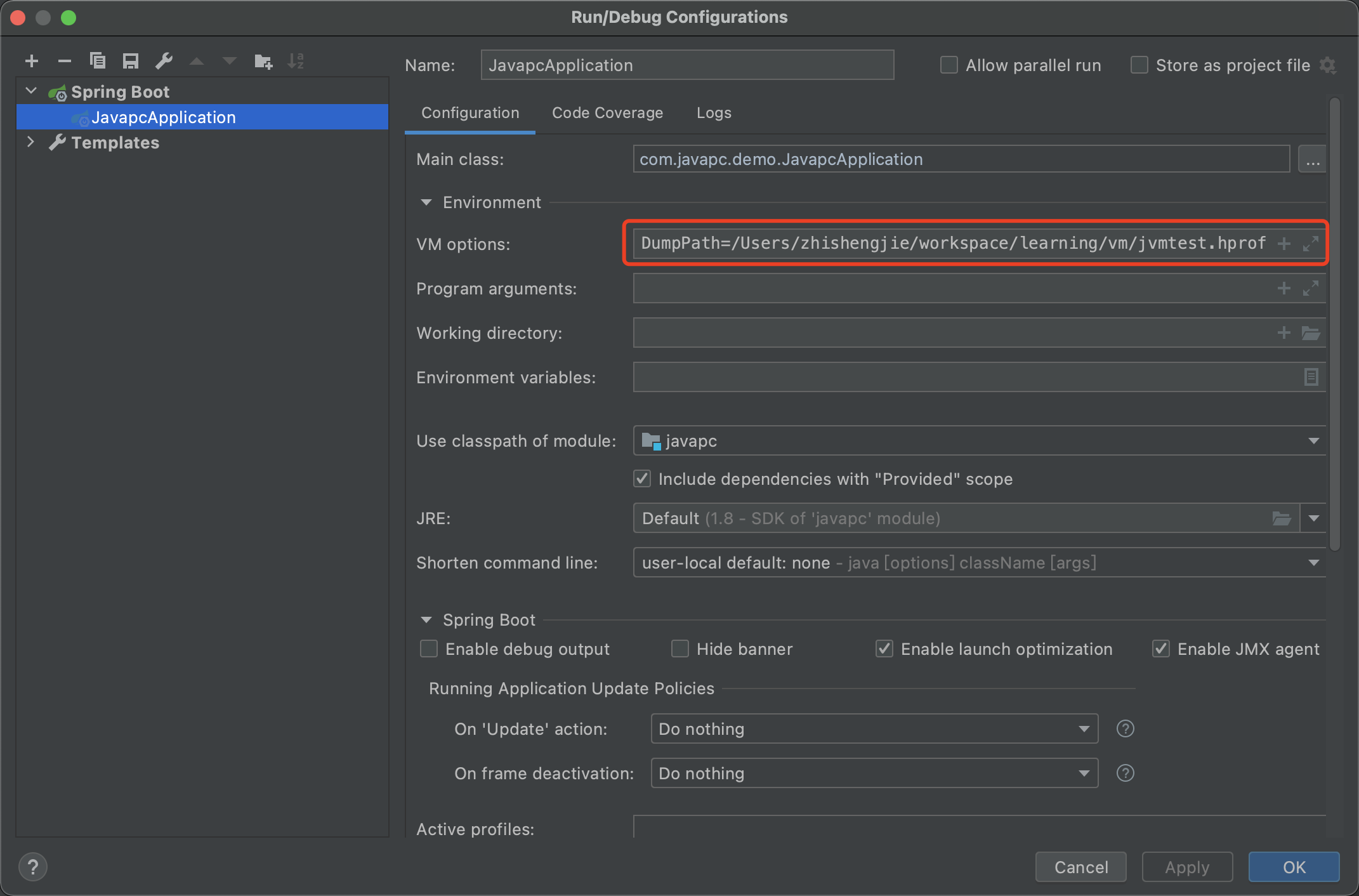
Task: Click the vertical scrollbar of the configuration panel
Action: click(1334, 324)
